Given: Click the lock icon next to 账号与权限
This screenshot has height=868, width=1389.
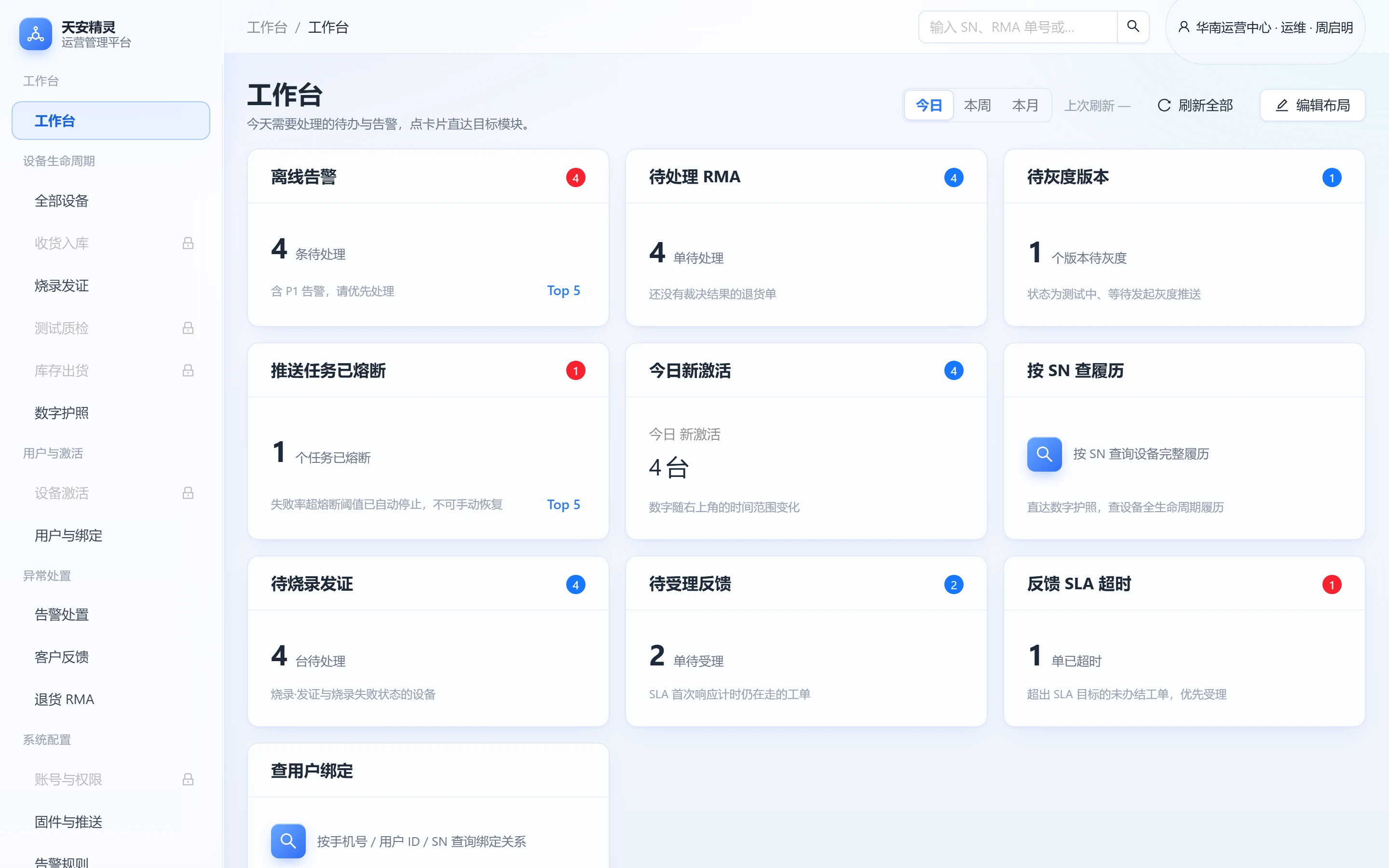Looking at the screenshot, I should pos(188,779).
